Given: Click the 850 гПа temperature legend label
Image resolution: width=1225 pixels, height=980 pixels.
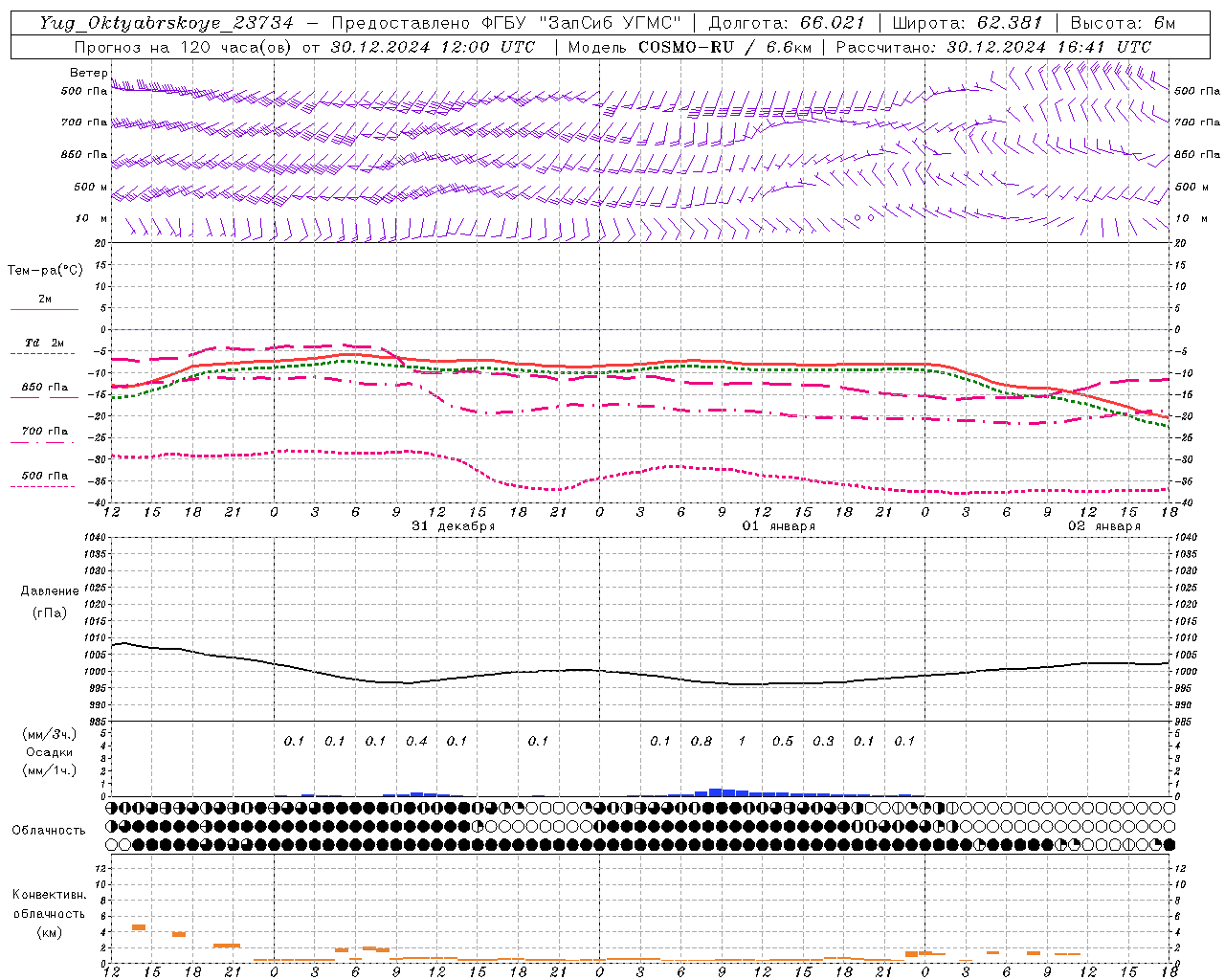Looking at the screenshot, I should (44, 388).
